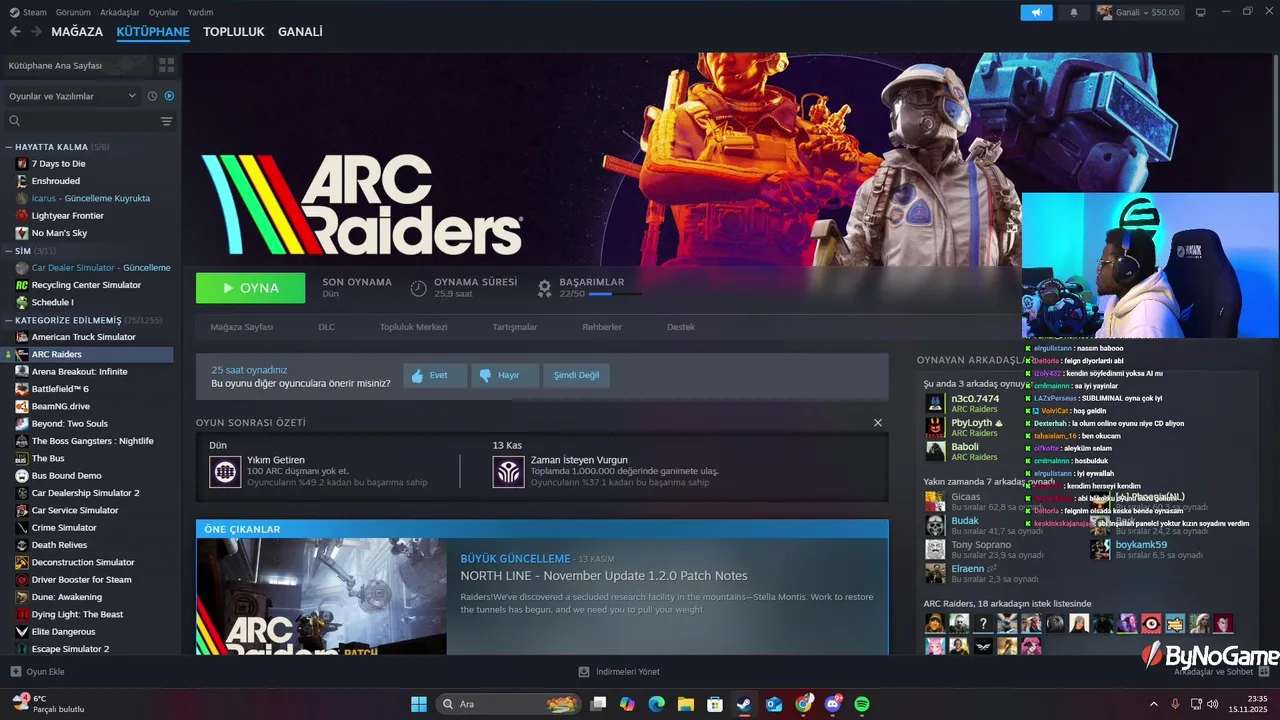Open the Elite Dangerous game icon

pyautogui.click(x=22, y=632)
